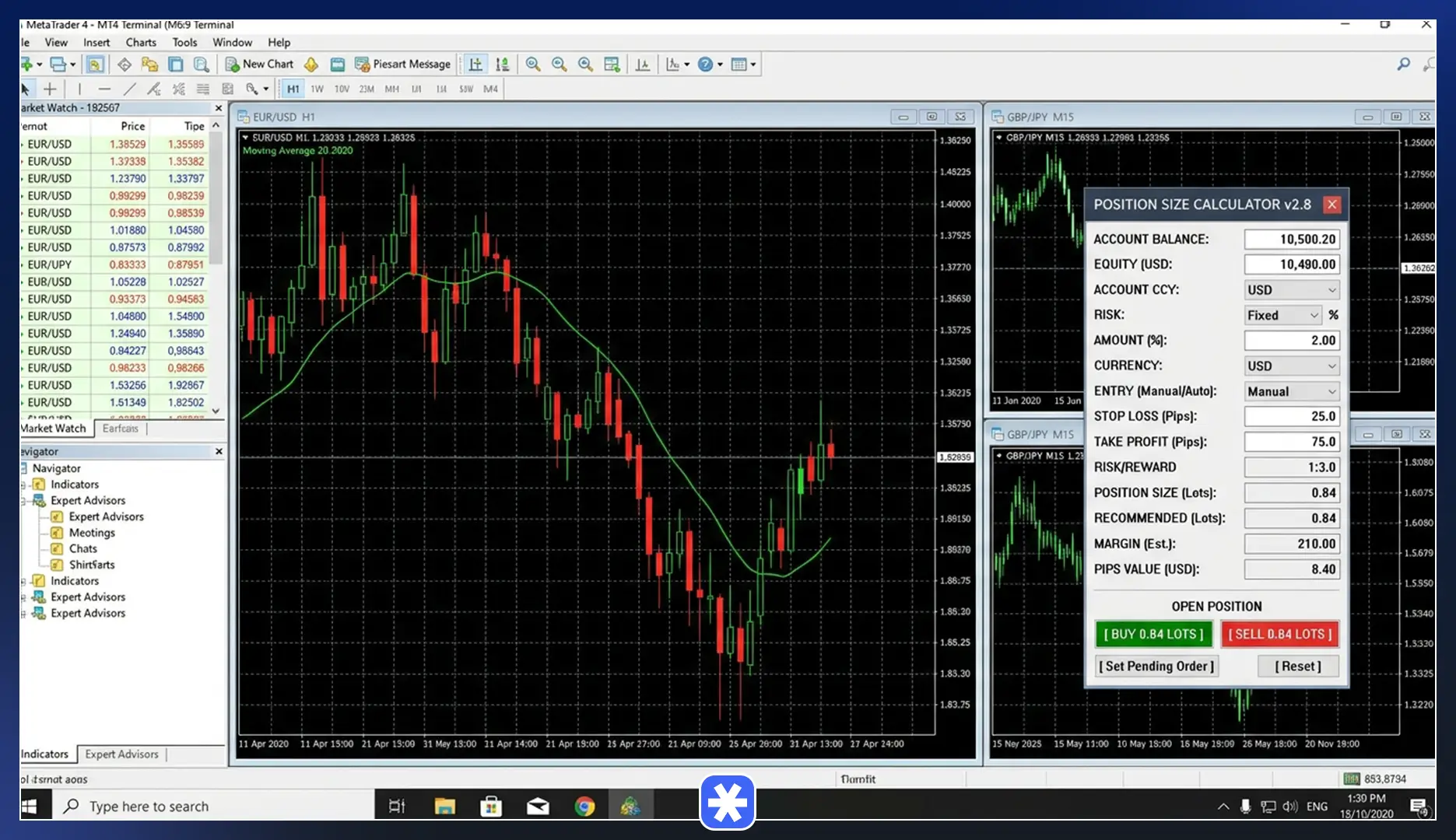Image resolution: width=1456 pixels, height=840 pixels.
Task: Click the help question mark icon
Action: pos(705,65)
